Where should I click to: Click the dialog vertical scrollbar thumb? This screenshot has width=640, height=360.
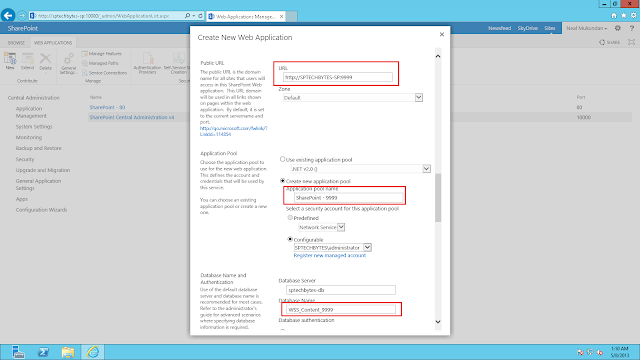(438, 198)
